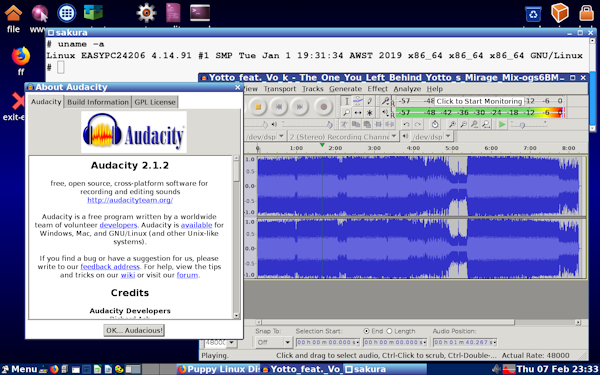The height and width of the screenshot is (375, 600).
Task: Switch to Puppy Linux Firefox taskbar entry
Action: [x=219, y=369]
